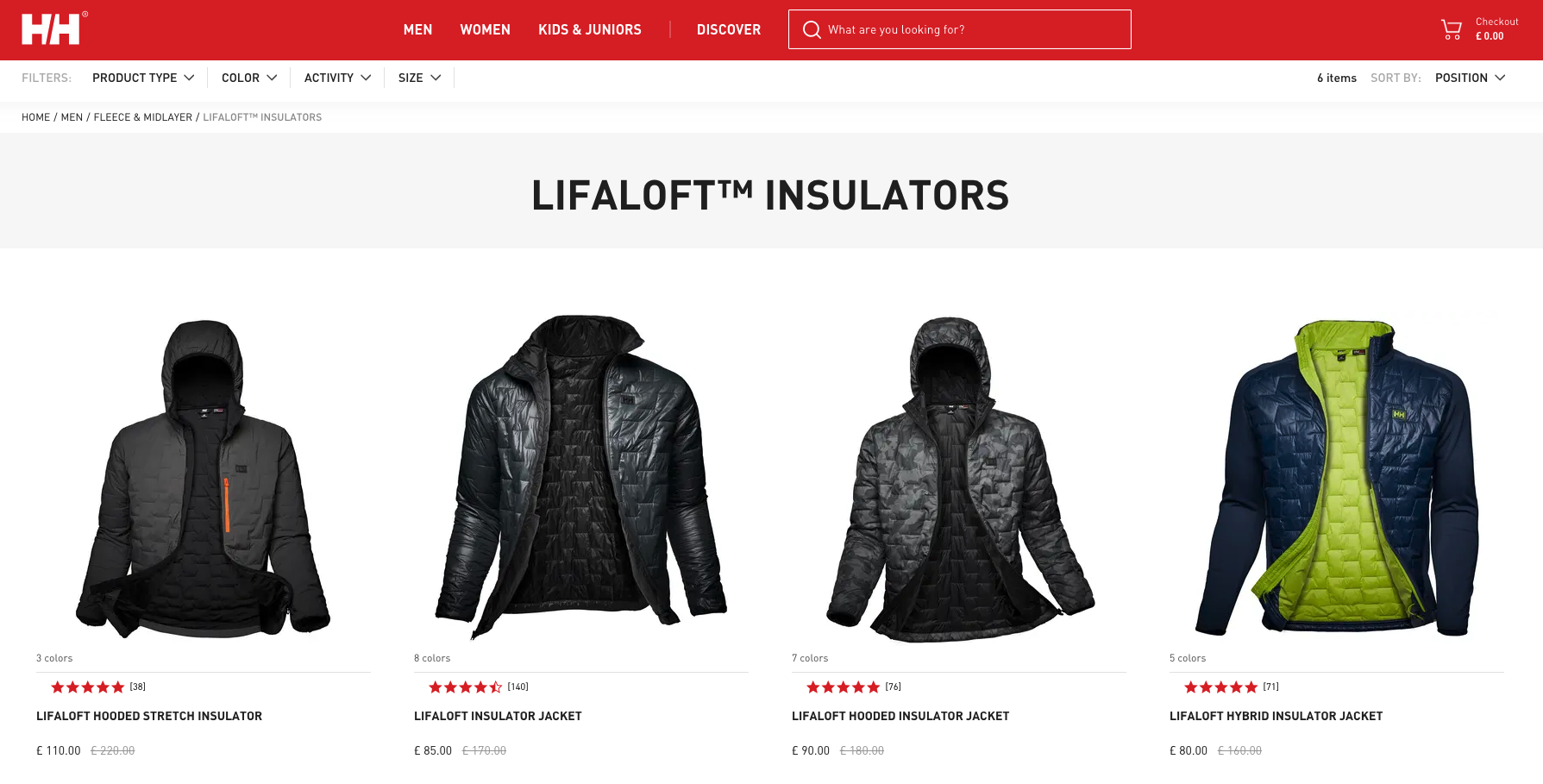Expand the Color filter dropdown
The height and width of the screenshot is (784, 1543).
pyautogui.click(x=249, y=78)
